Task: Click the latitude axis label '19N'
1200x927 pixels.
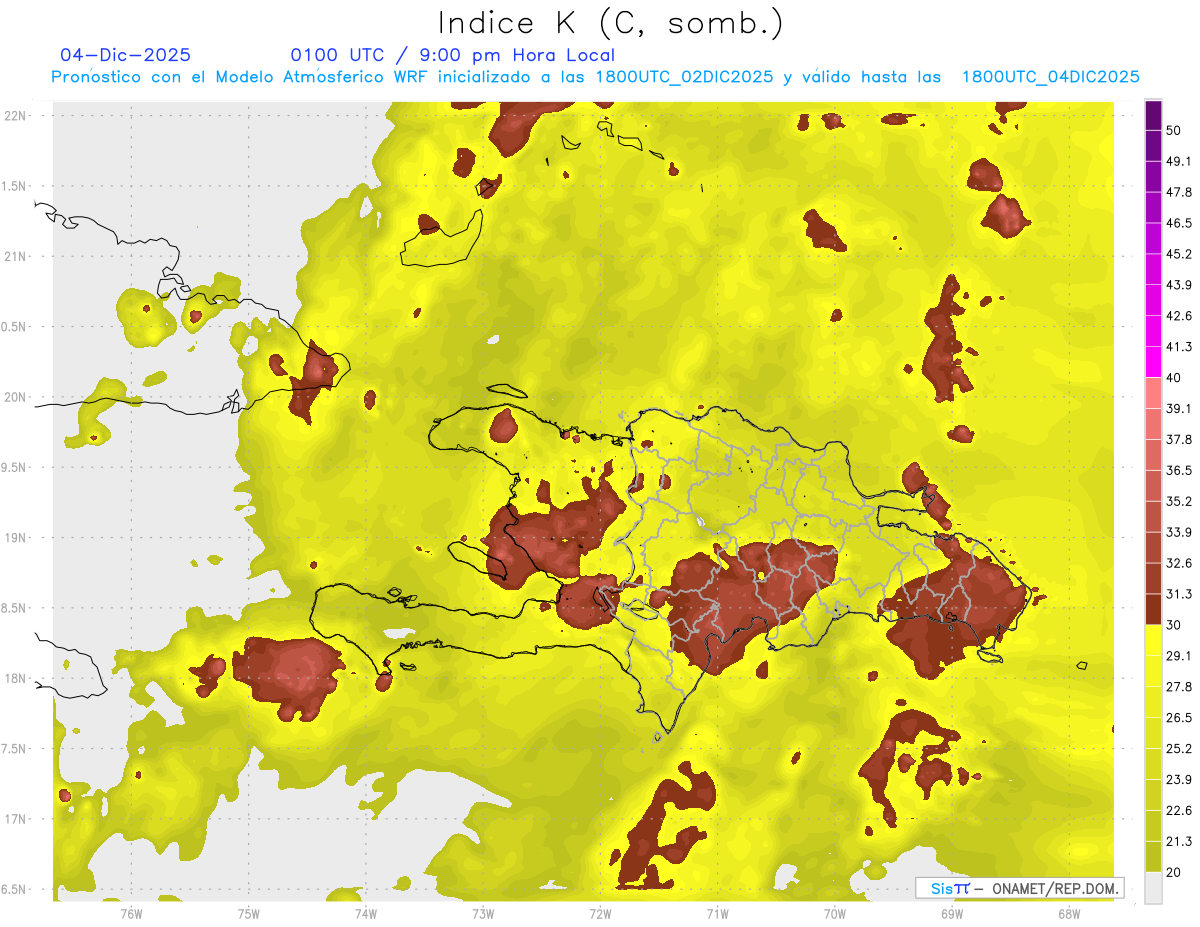Action: coord(17,537)
